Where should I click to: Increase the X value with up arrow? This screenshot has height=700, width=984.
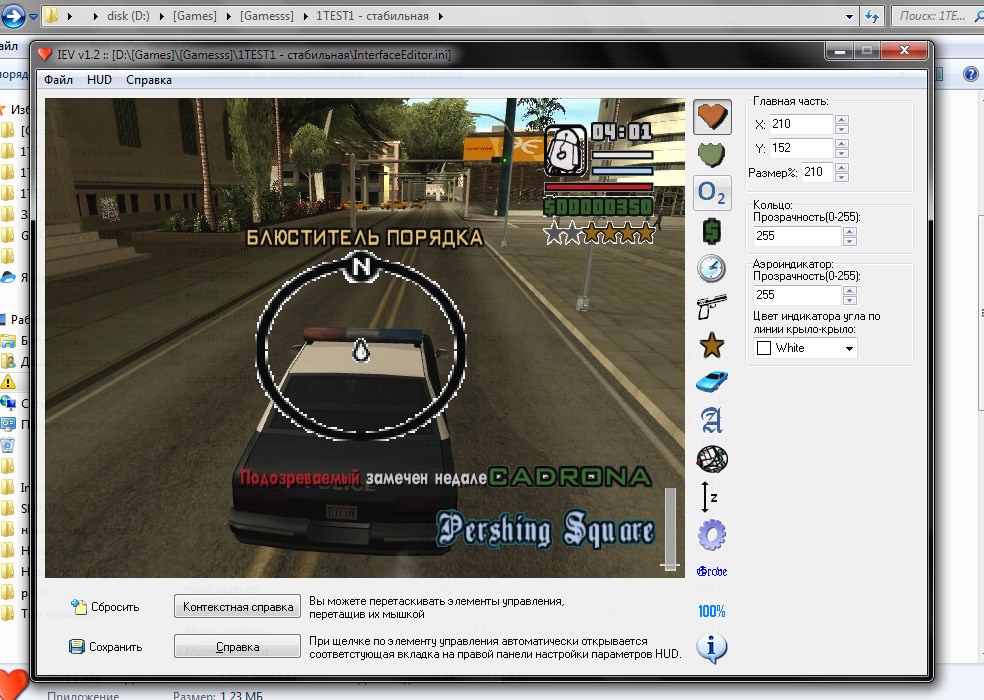842,119
